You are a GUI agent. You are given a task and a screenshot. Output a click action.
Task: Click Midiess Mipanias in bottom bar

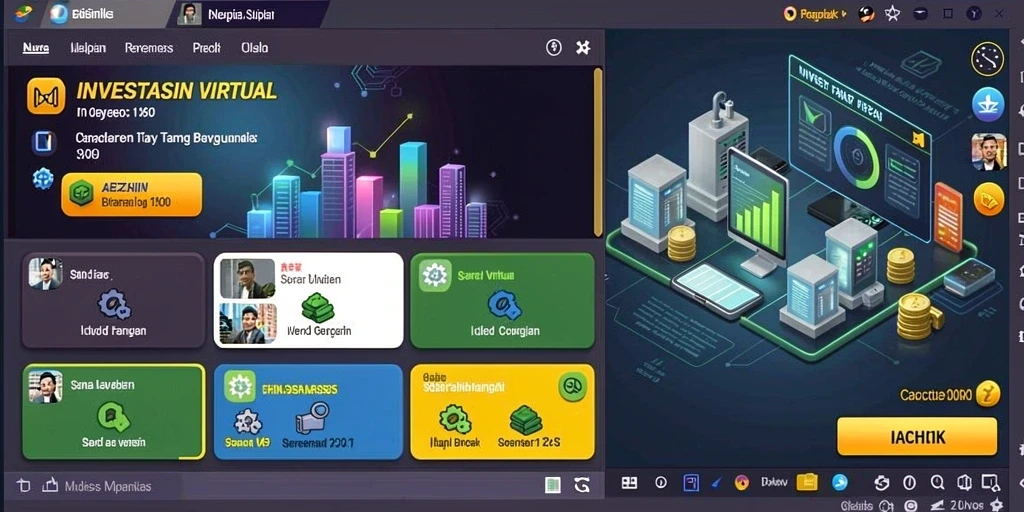(x=108, y=487)
